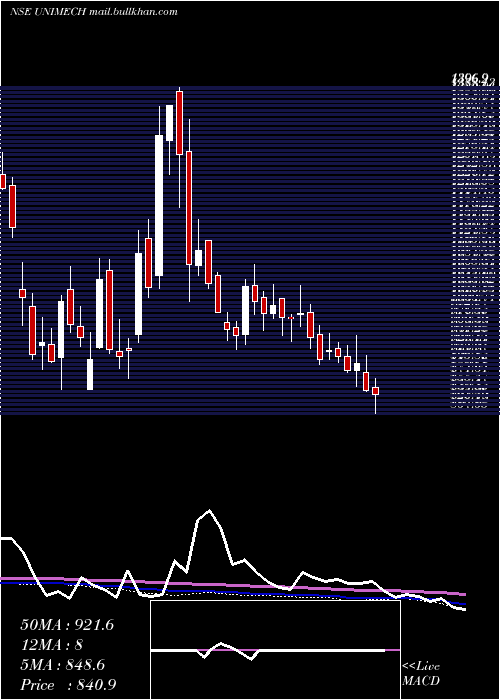Click the <<Live MACD label

pos(421,673)
